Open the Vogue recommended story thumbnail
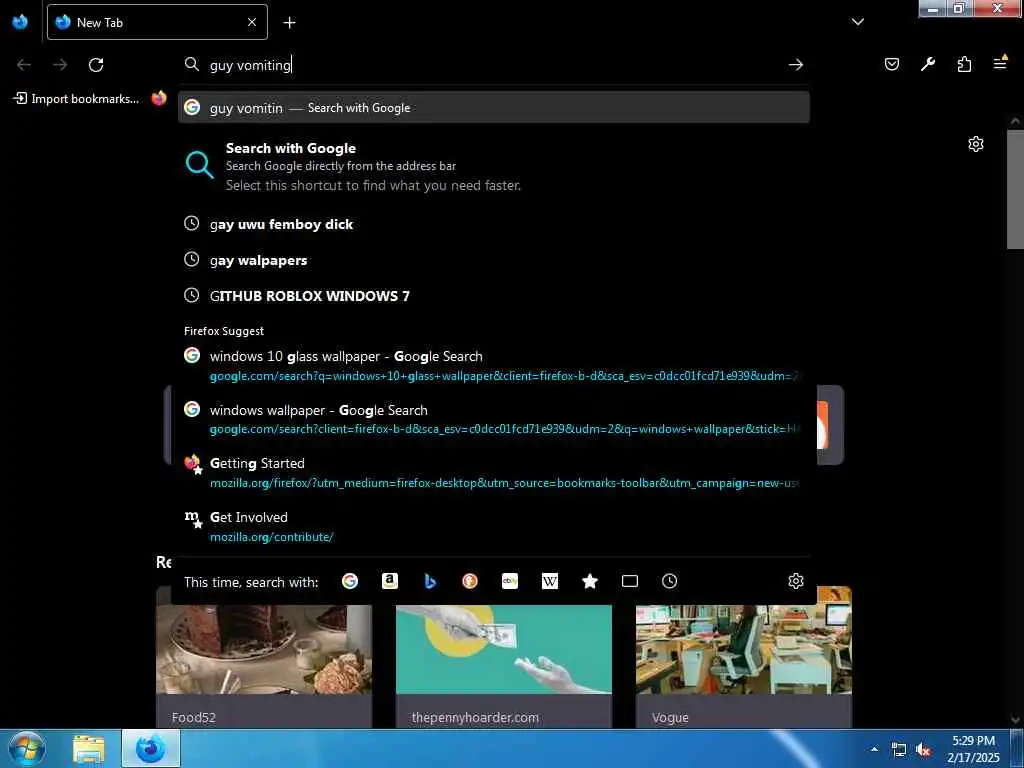 coord(744,649)
